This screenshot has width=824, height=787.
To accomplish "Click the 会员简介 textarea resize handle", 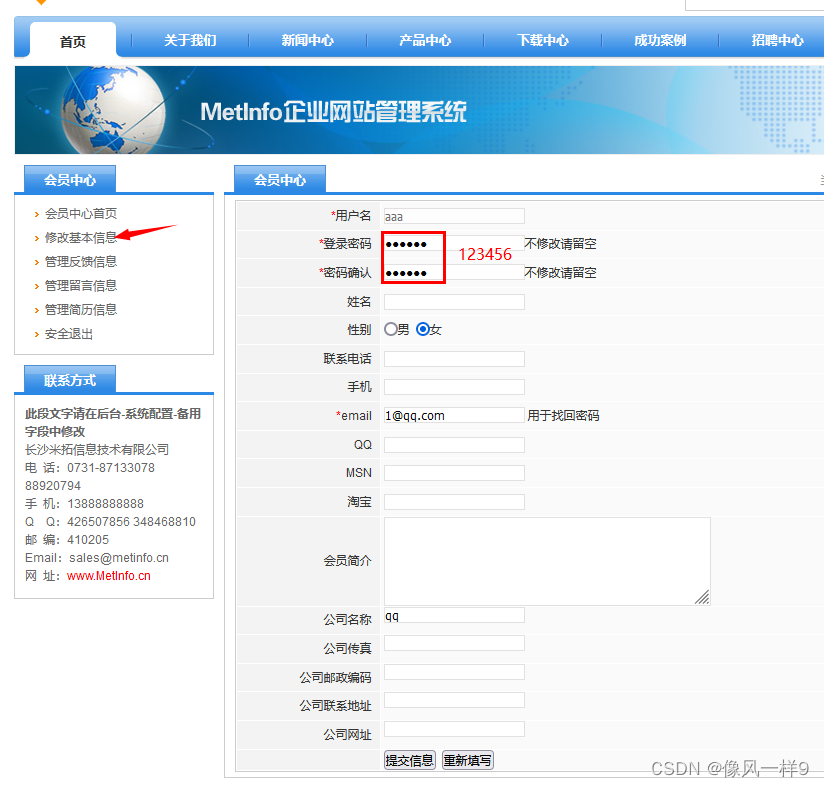I will pyautogui.click(x=703, y=597).
